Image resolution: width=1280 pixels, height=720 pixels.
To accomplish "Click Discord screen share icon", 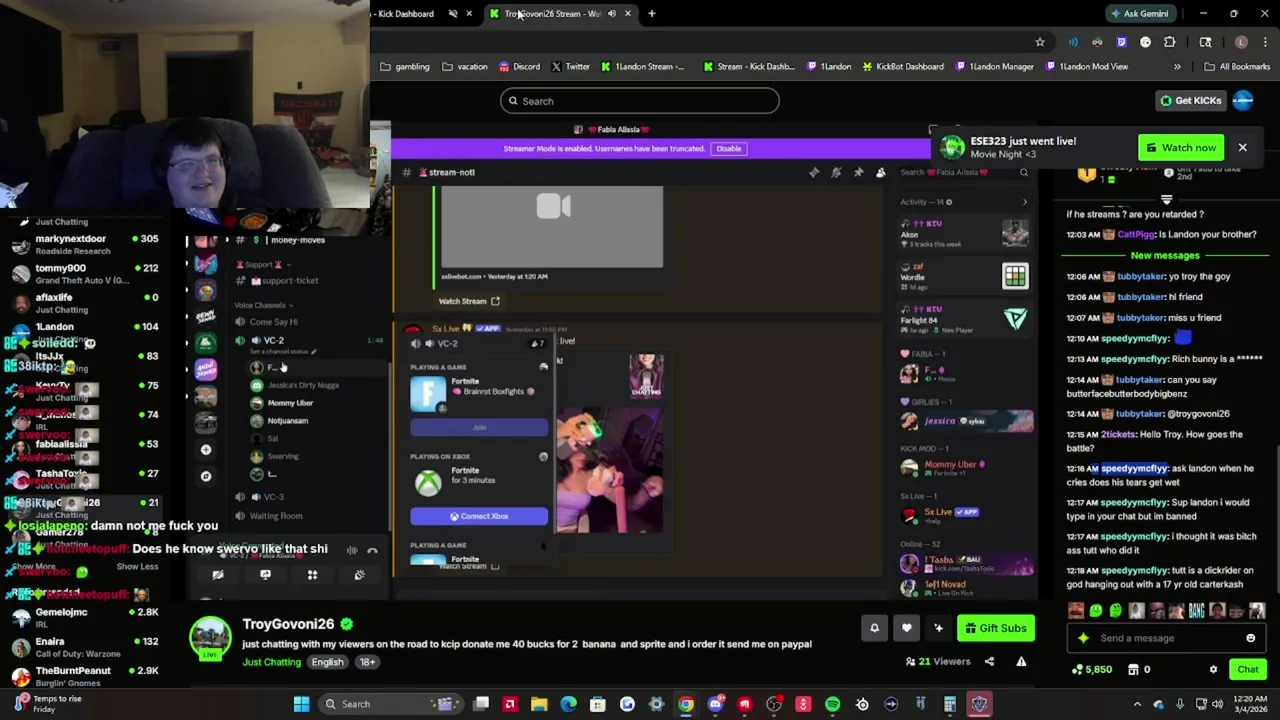I will click(265, 575).
